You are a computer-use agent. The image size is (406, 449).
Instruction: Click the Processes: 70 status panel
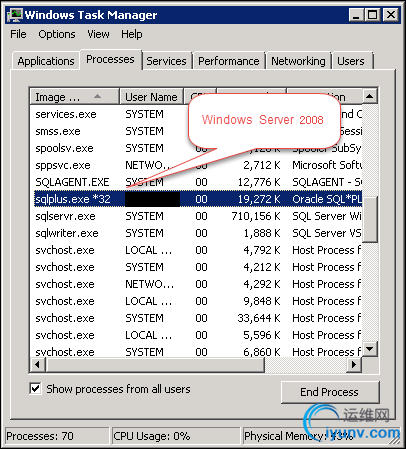click(x=57, y=436)
